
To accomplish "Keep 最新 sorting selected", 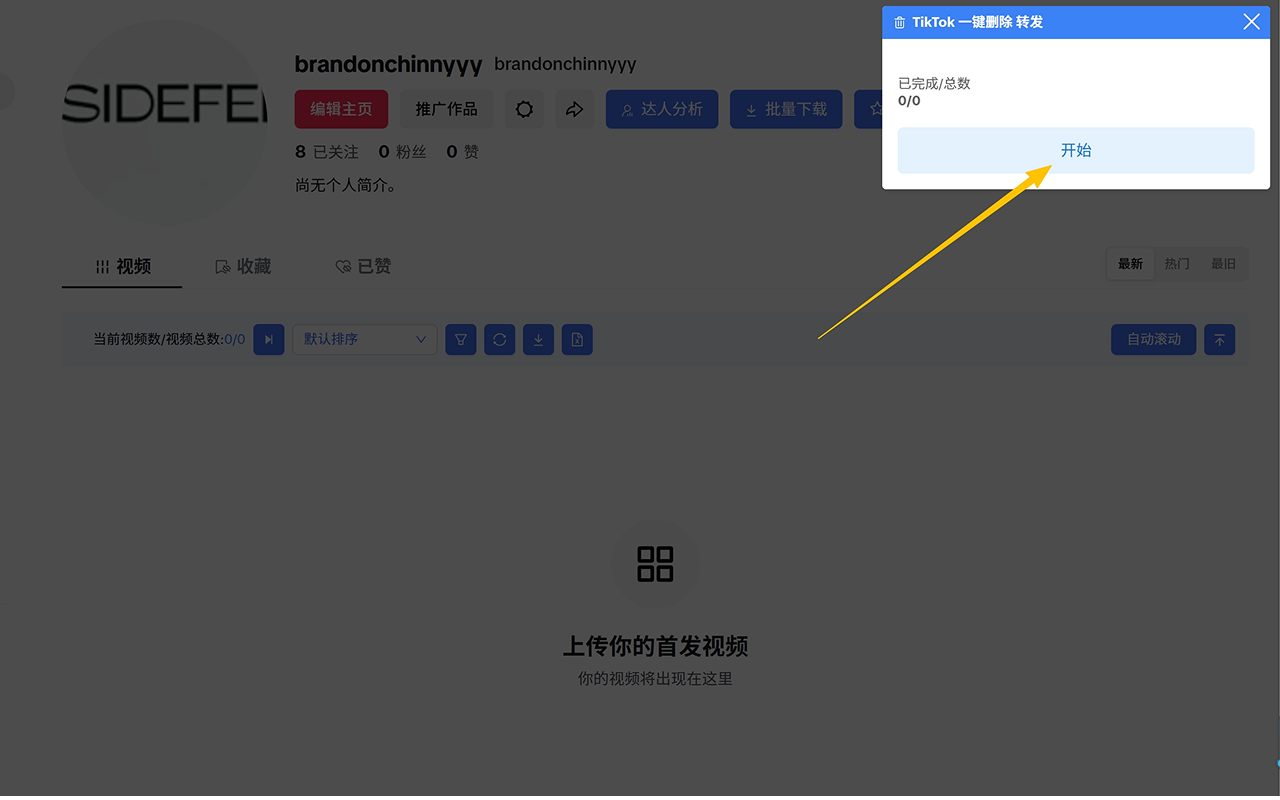I will tap(1130, 263).
